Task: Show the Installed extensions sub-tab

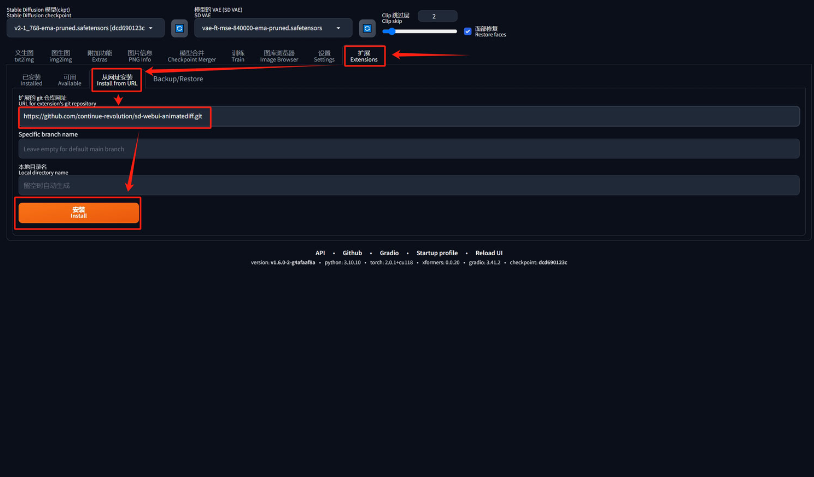Action: point(32,79)
